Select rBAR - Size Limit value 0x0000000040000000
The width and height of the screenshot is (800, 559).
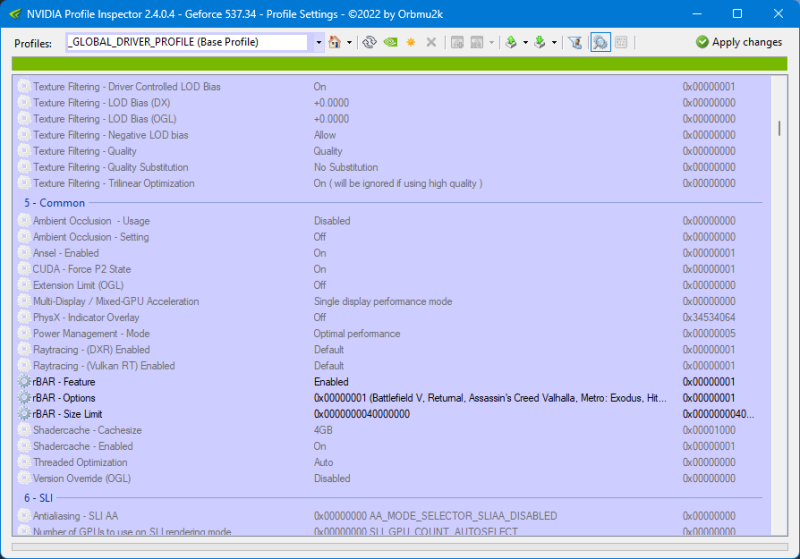(362, 414)
